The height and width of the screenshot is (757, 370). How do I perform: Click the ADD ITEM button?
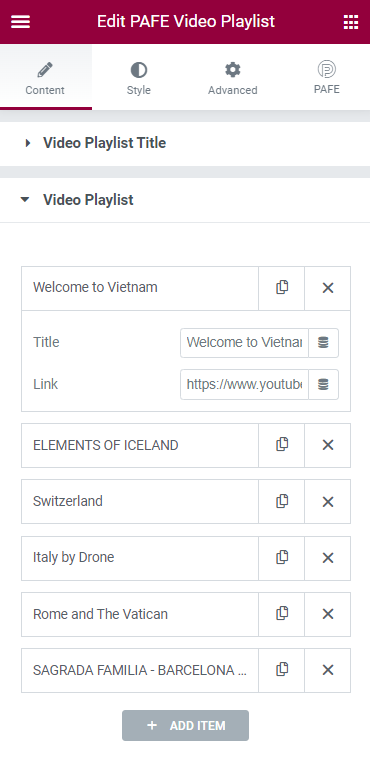(185, 725)
